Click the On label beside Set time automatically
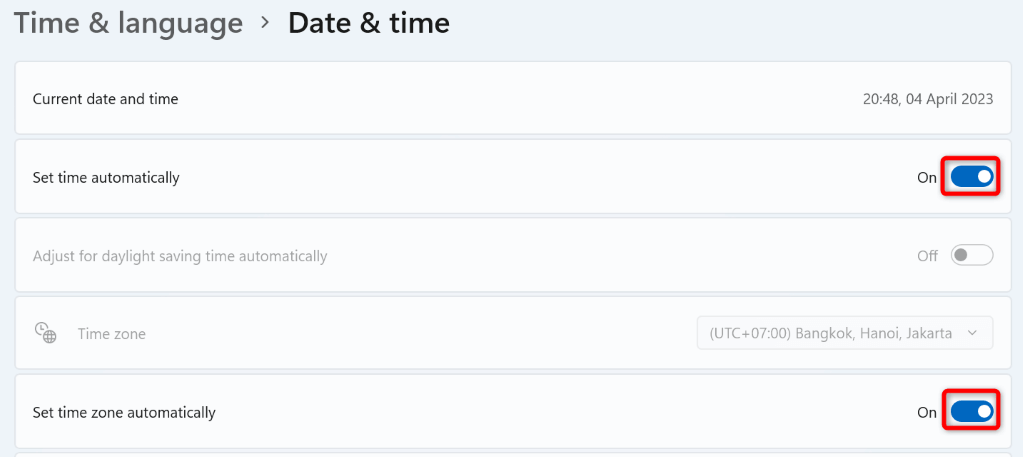The width and height of the screenshot is (1023, 457). click(927, 178)
